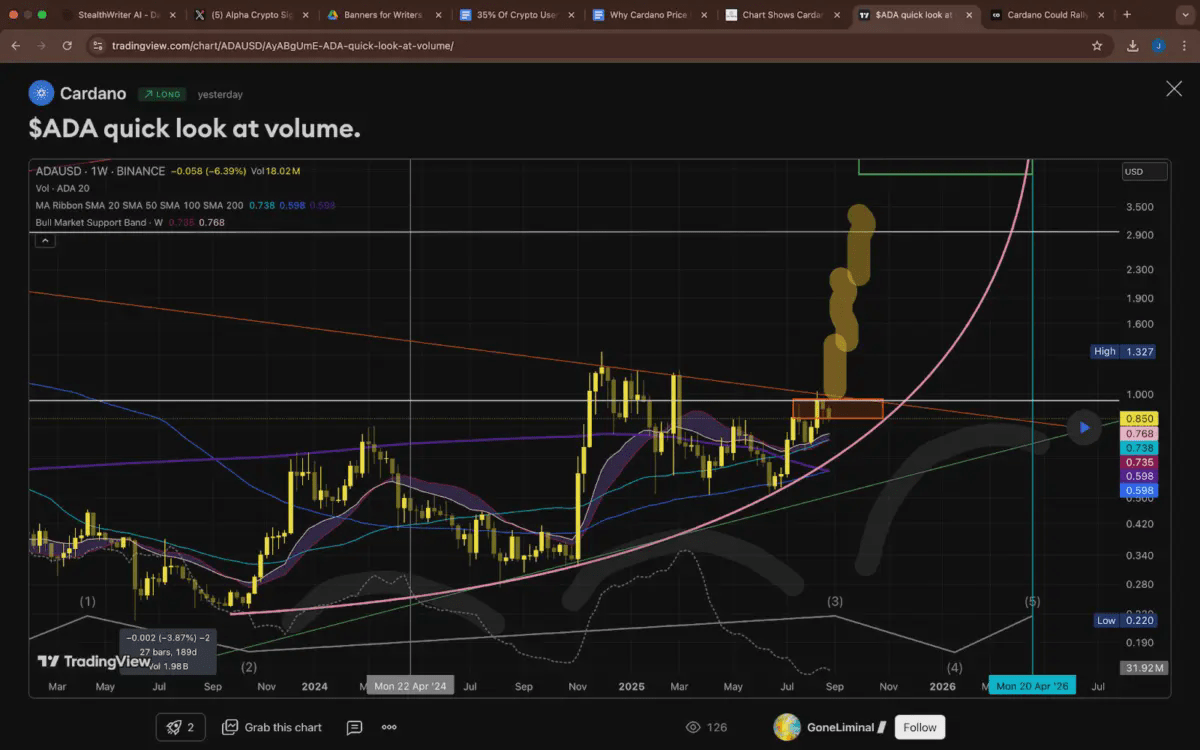Select the rocket boost icon
The height and width of the screenshot is (750, 1200).
(x=174, y=727)
